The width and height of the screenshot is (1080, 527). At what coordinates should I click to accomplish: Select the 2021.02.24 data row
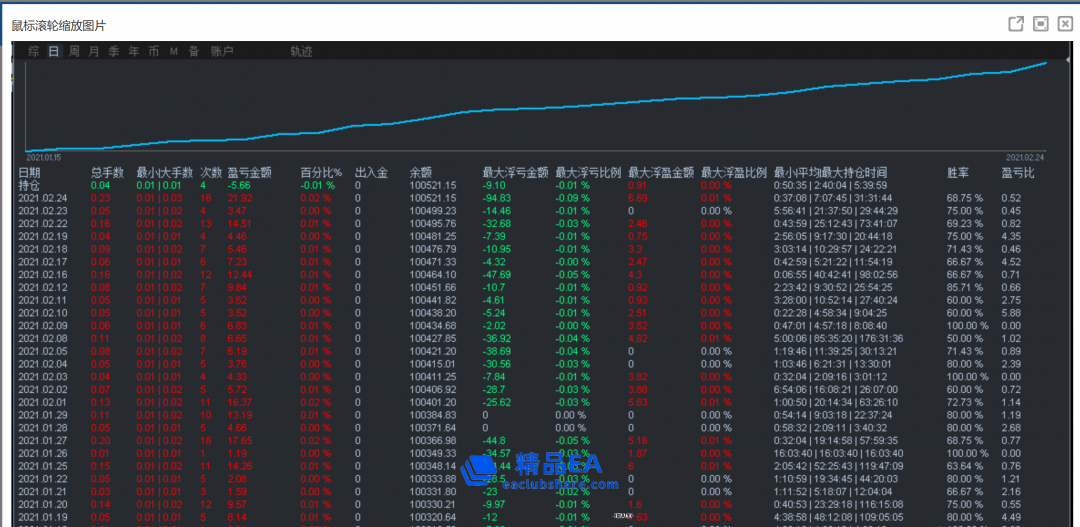coord(42,198)
